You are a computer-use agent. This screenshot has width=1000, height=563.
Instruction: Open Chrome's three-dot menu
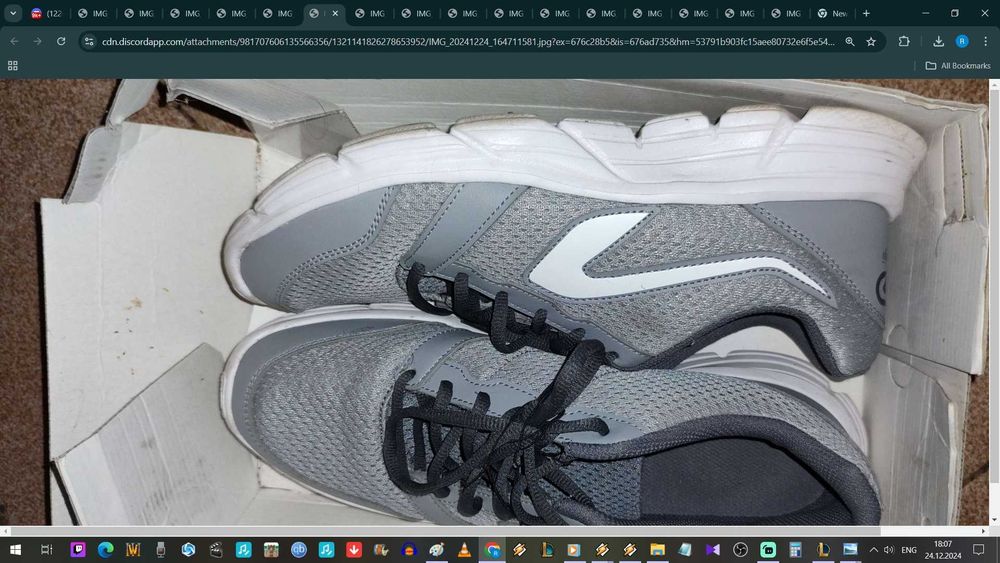[x=985, y=41]
